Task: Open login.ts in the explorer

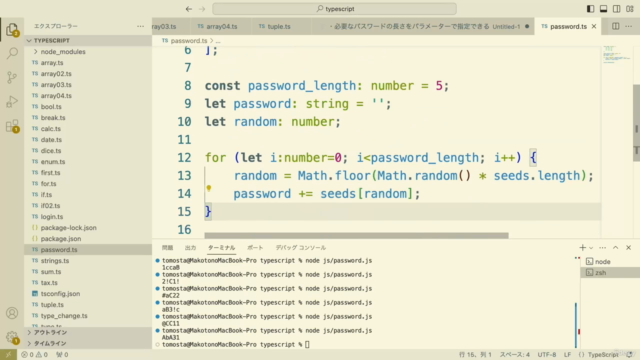Action: tap(88, 217)
